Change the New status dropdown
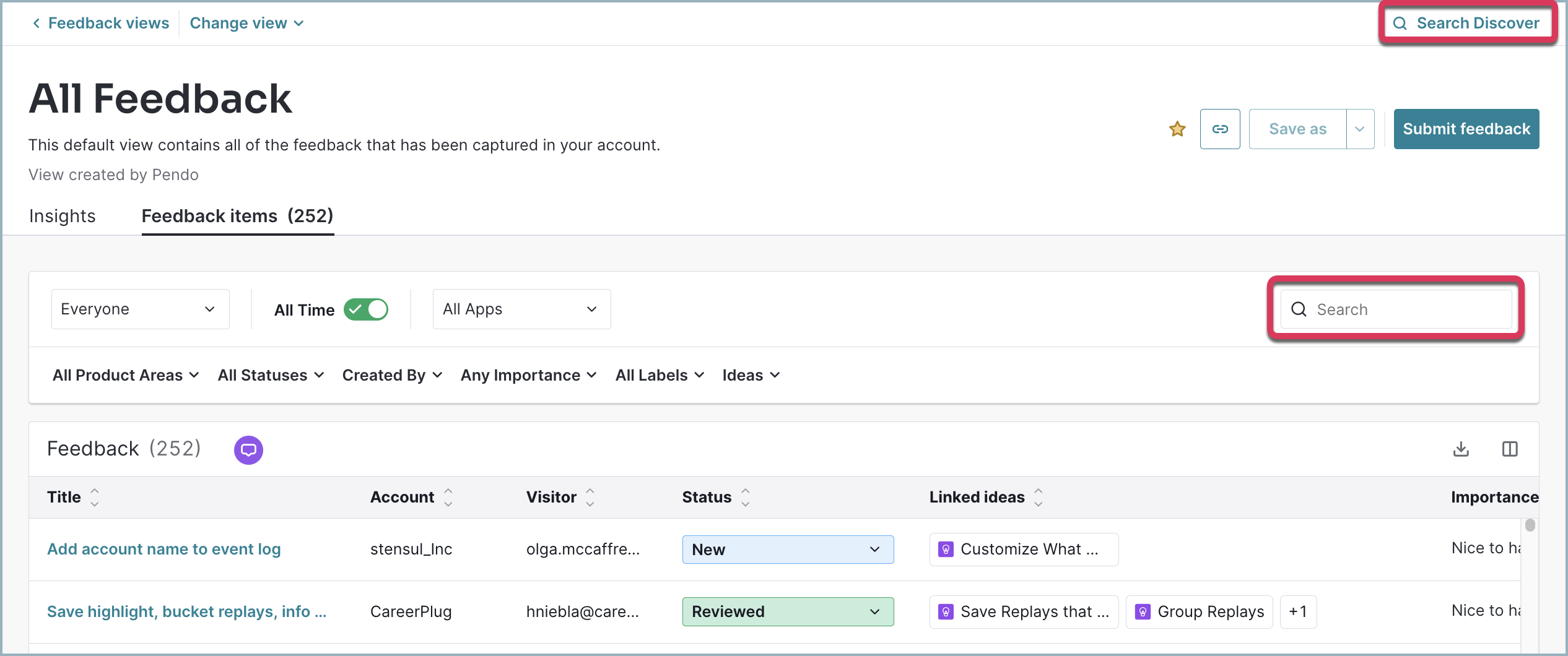 tap(788, 550)
